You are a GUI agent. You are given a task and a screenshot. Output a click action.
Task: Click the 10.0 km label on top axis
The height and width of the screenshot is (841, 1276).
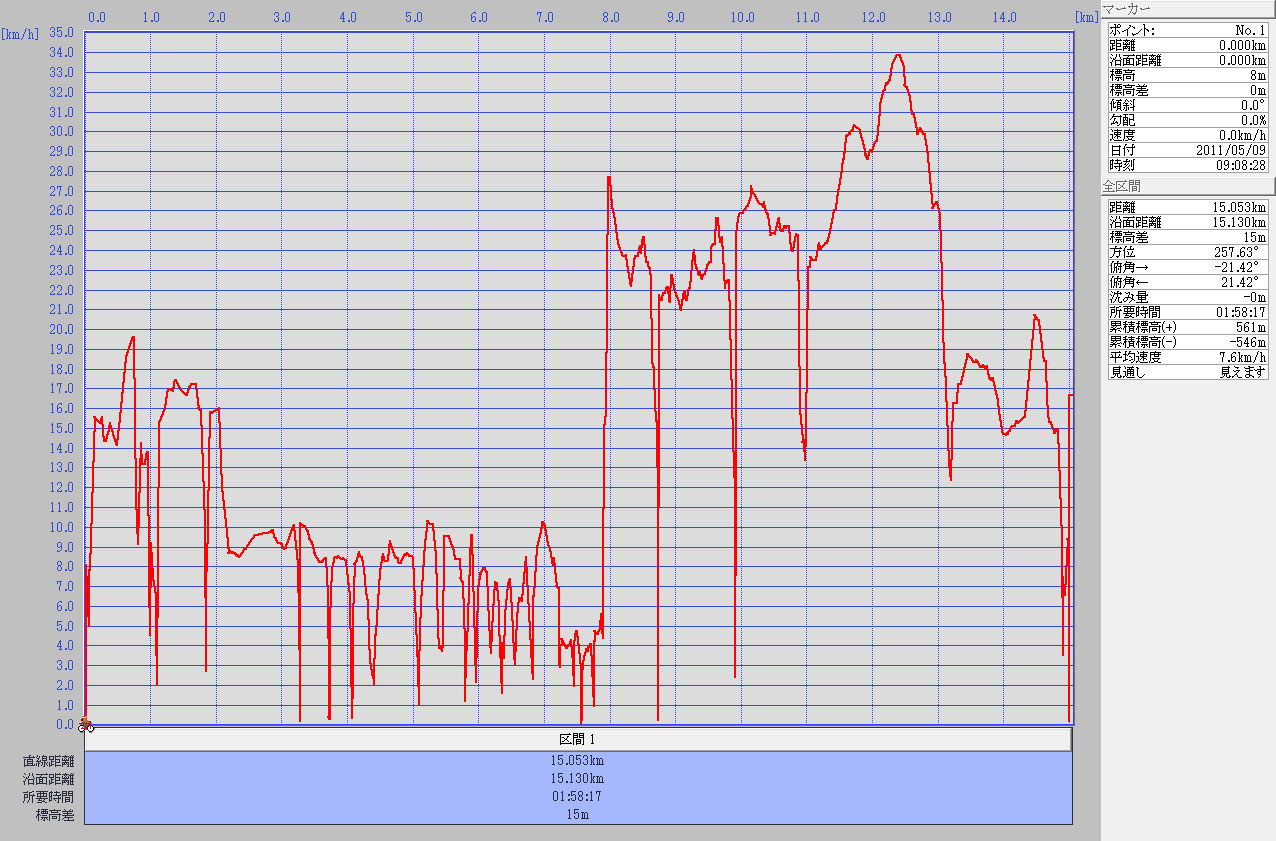(742, 17)
